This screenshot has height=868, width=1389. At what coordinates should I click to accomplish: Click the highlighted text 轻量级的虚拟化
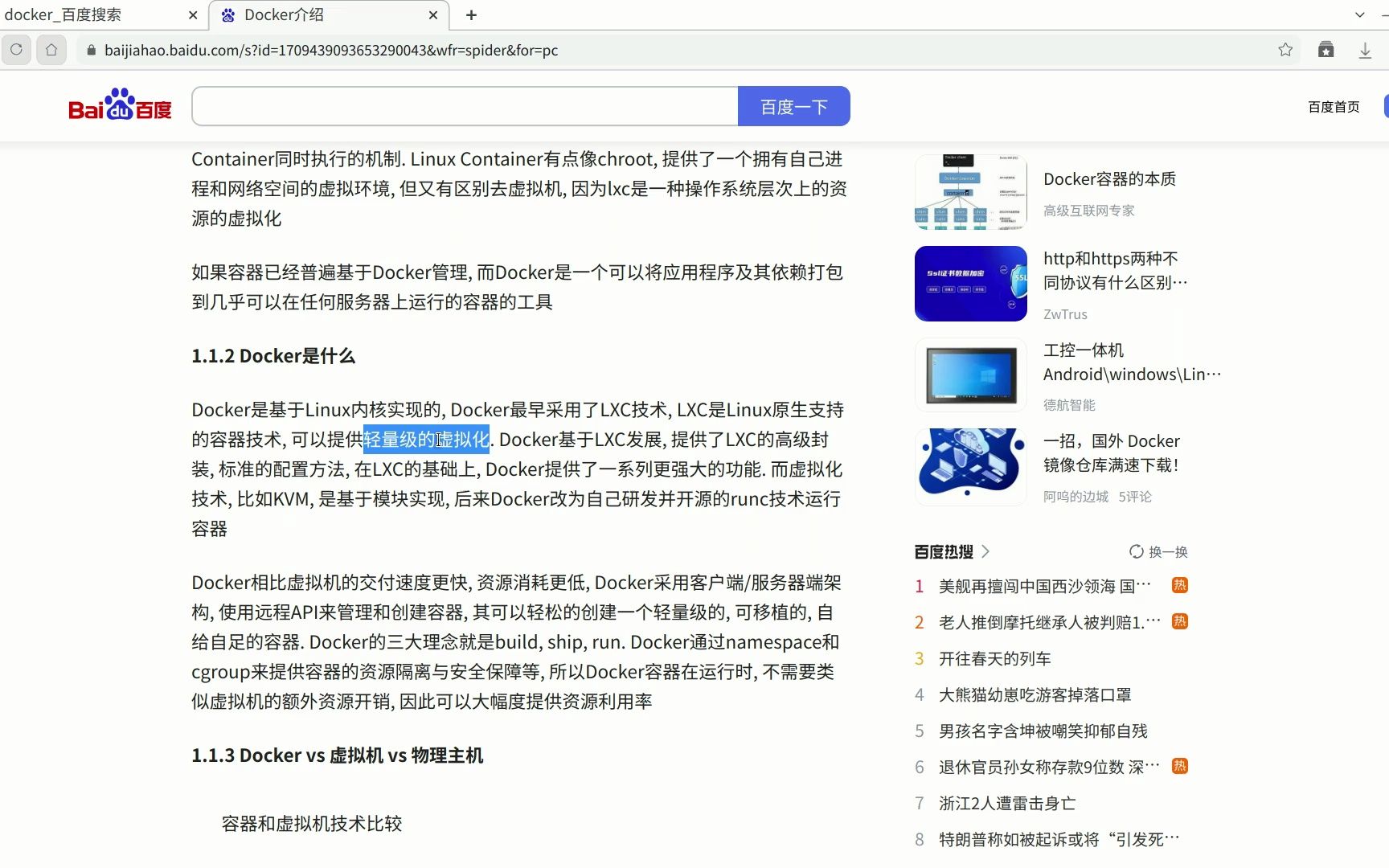click(426, 440)
